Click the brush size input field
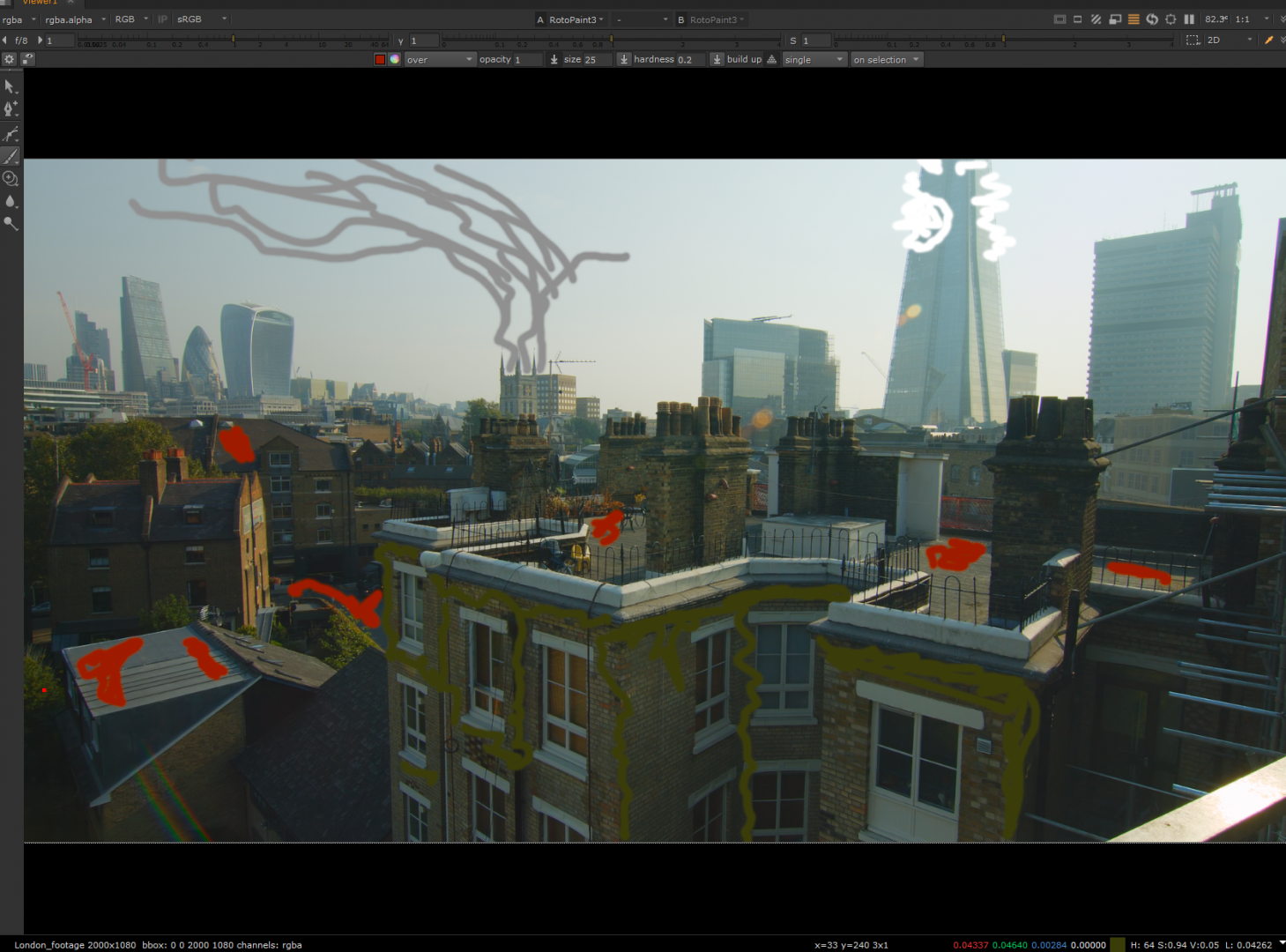The height and width of the screenshot is (952, 1286). point(587,60)
